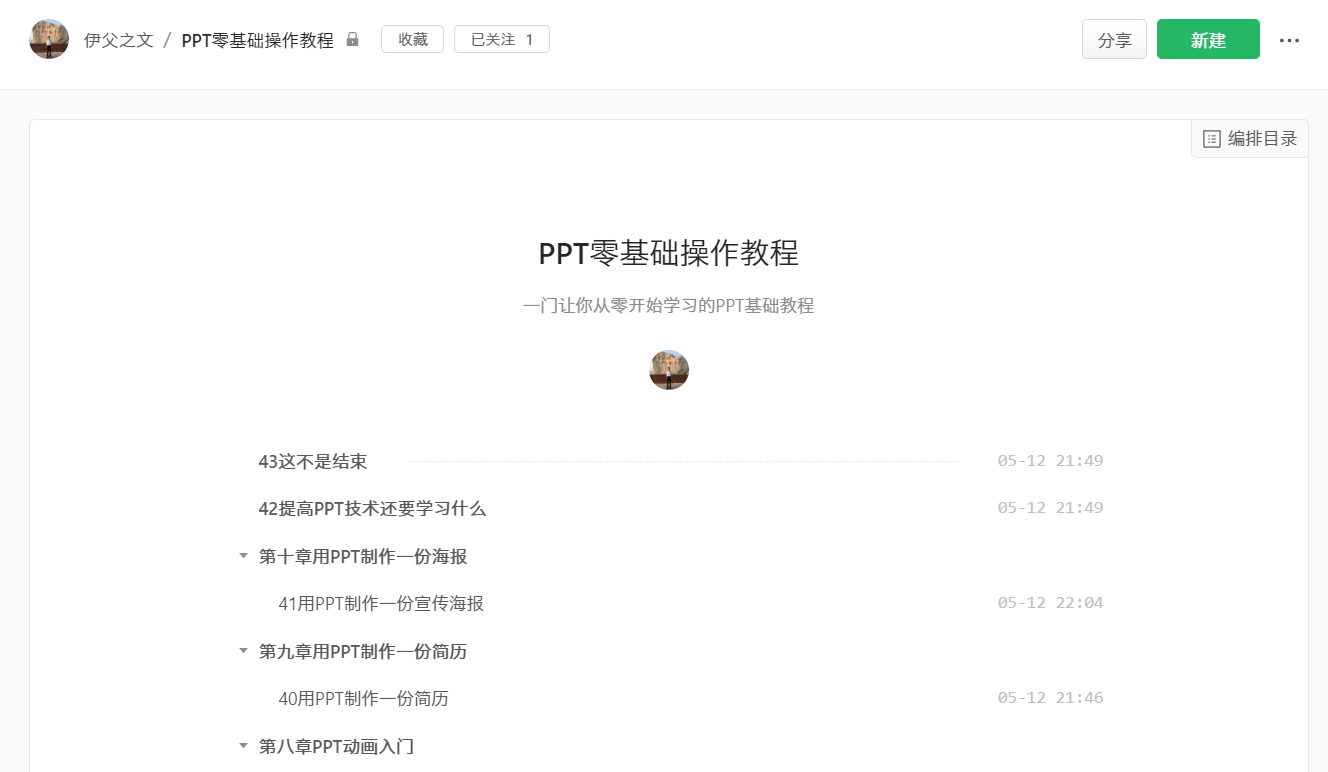
Task: Click the PPT零基础操作教程 breadcrumb title
Action: click(257, 40)
